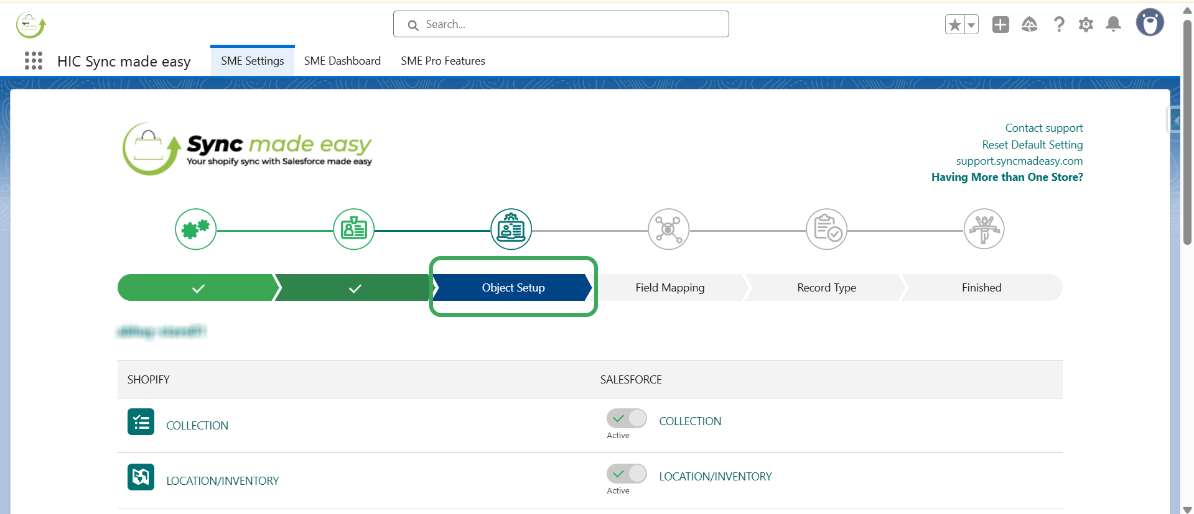This screenshot has height=514, width=1194.
Task: Click the HIC Sync made easy app name
Action: click(x=124, y=62)
